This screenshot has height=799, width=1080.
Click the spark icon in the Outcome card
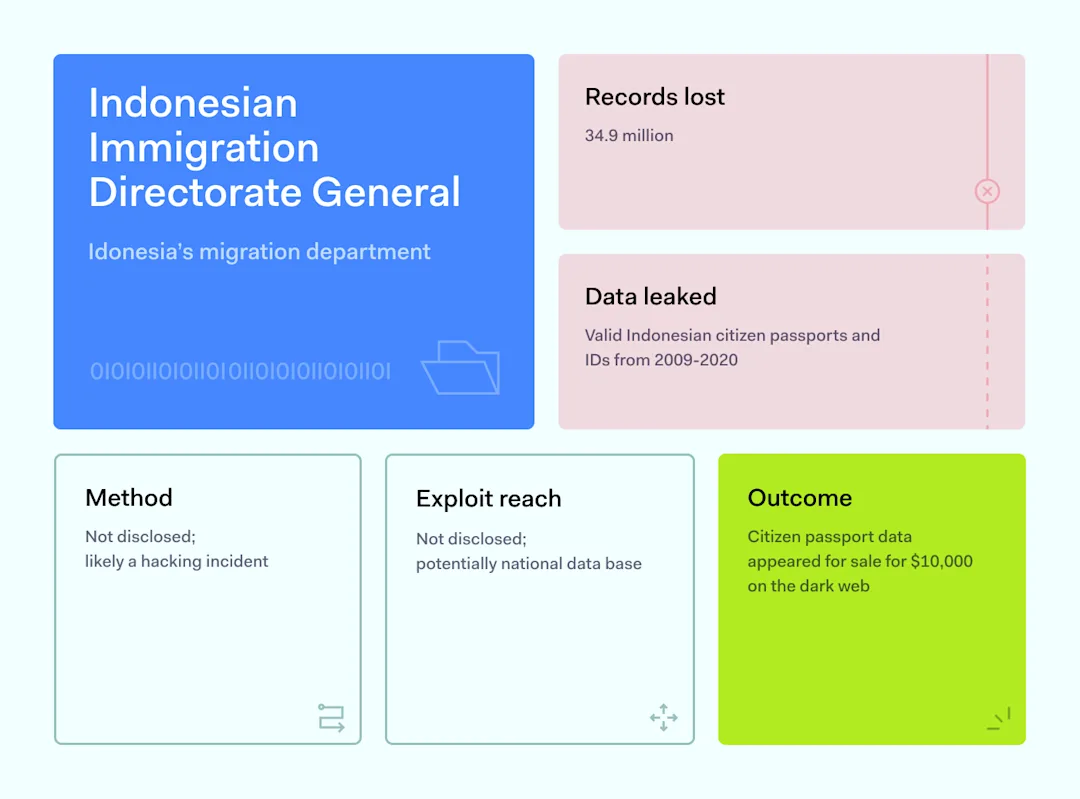[999, 718]
